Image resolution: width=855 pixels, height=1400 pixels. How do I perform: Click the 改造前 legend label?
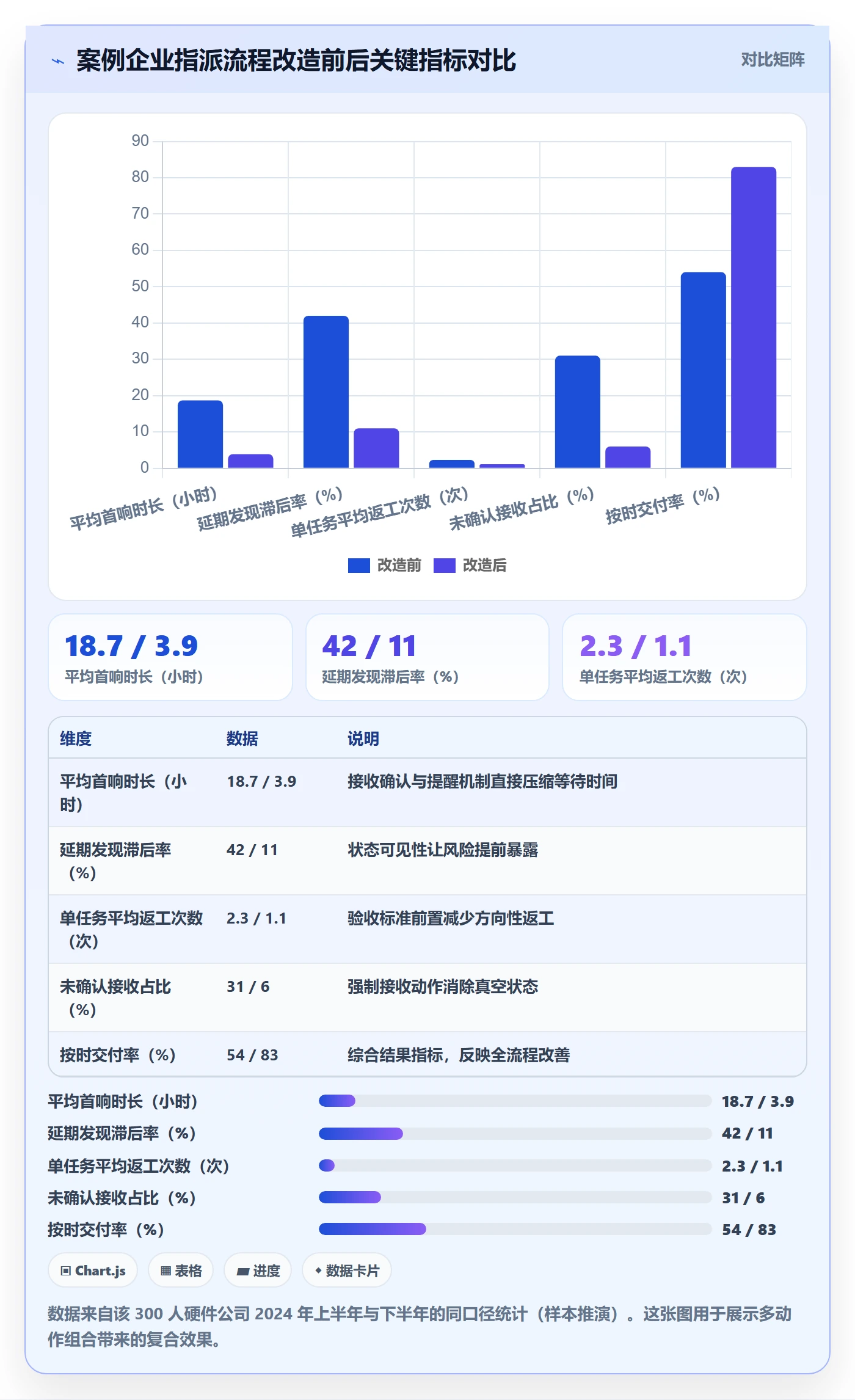[x=399, y=566]
